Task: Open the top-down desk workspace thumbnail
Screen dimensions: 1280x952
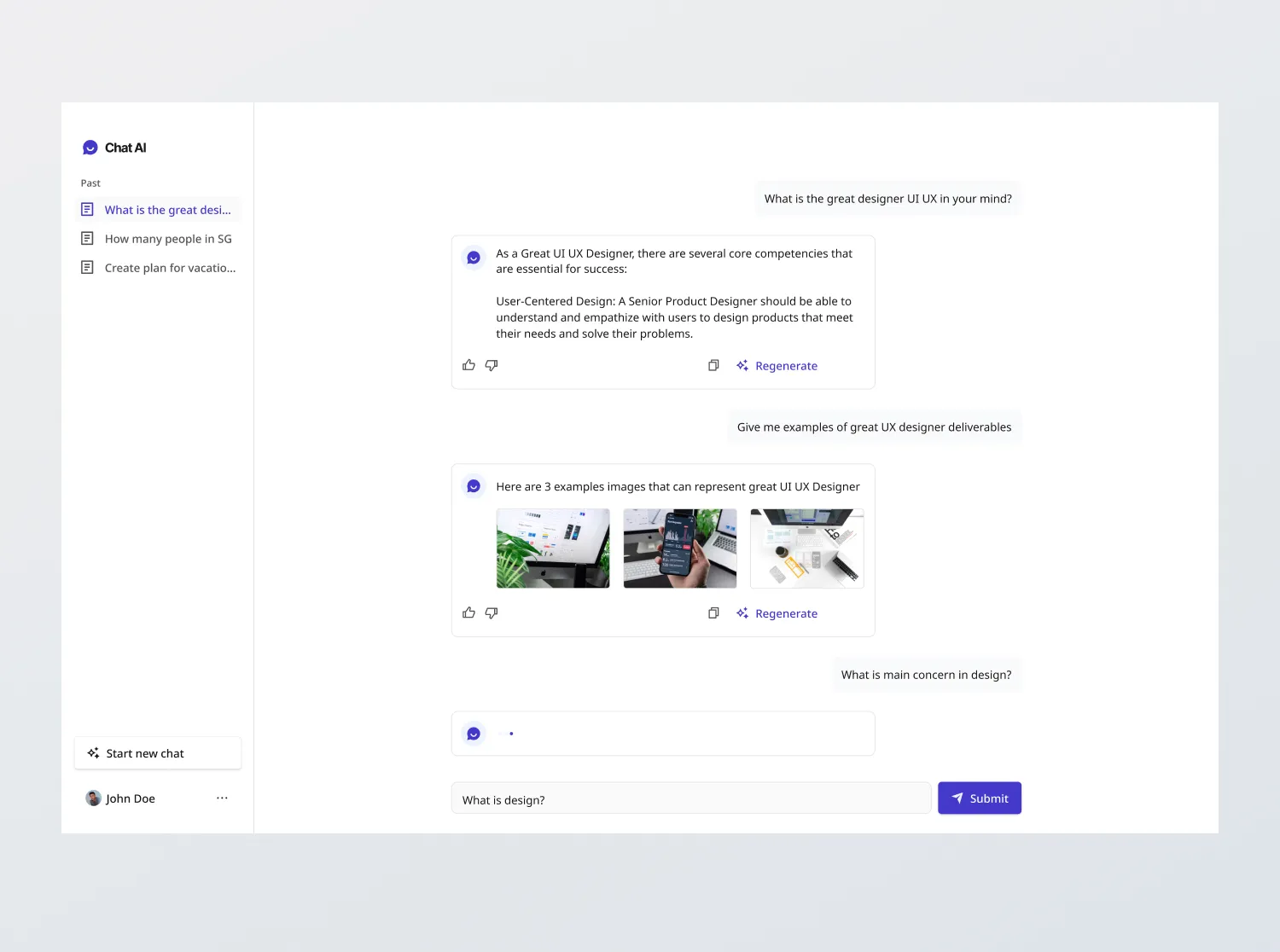Action: [x=807, y=549]
